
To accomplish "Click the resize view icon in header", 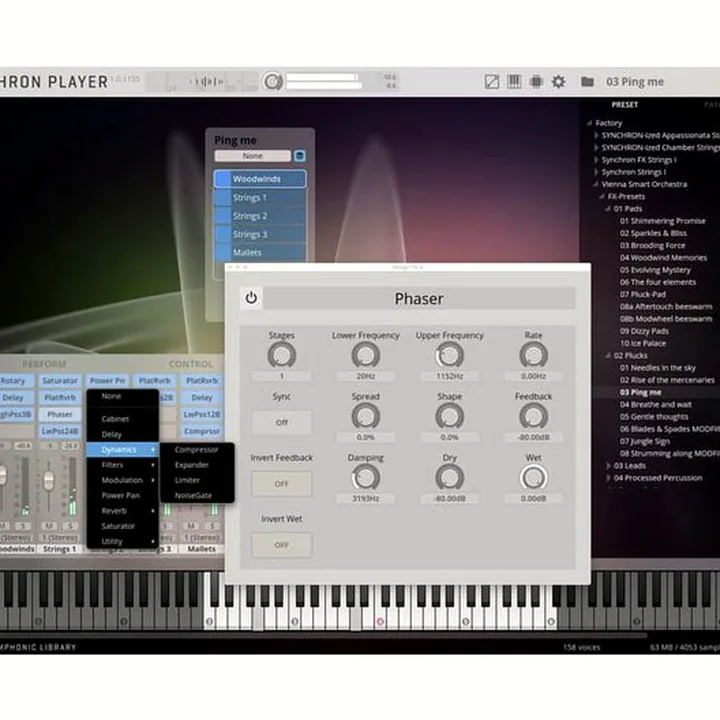I will pyautogui.click(x=492, y=82).
